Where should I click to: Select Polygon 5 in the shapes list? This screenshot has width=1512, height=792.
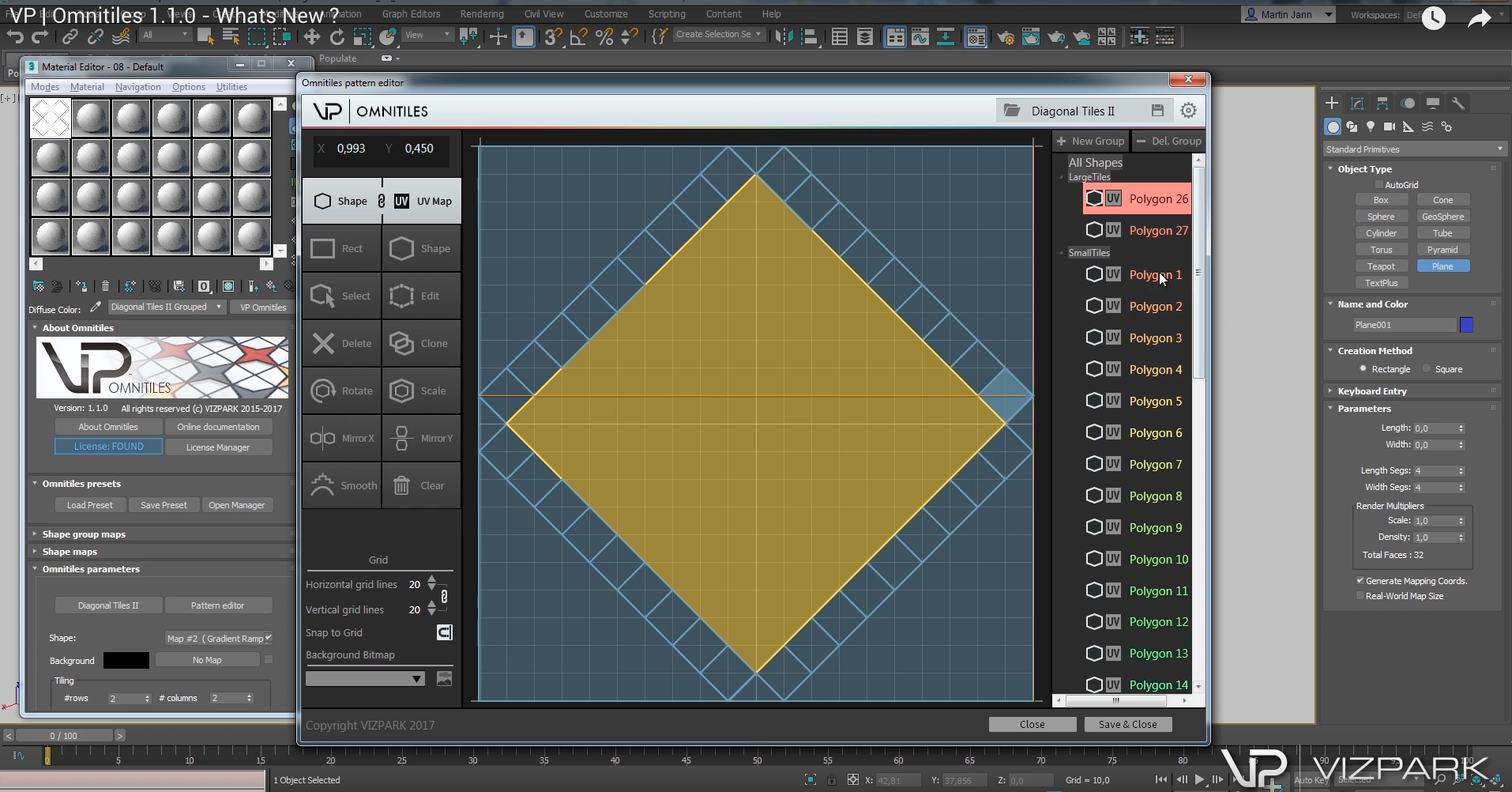click(x=1155, y=402)
